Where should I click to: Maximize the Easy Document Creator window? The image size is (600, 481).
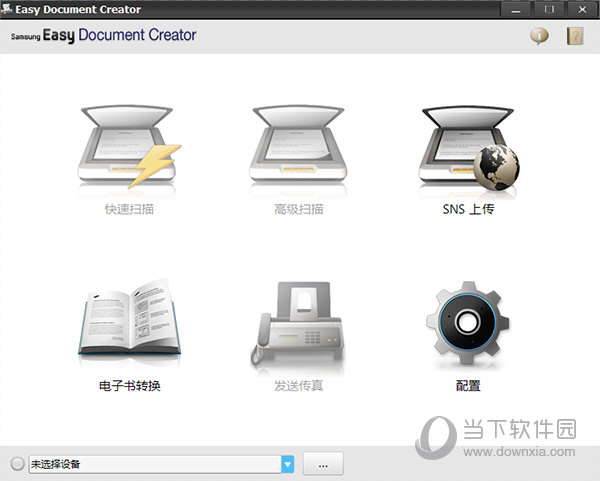point(549,9)
